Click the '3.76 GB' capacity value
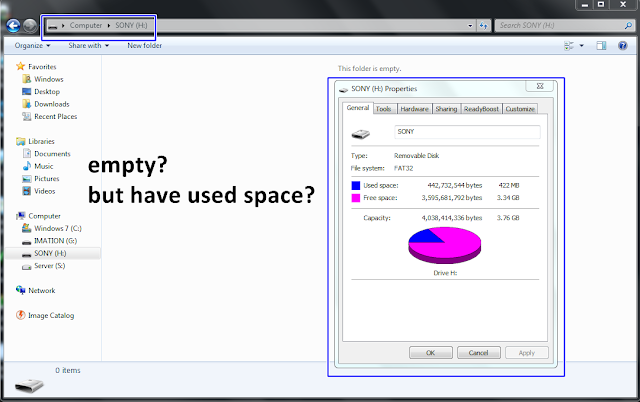640x402 pixels. coord(508,218)
